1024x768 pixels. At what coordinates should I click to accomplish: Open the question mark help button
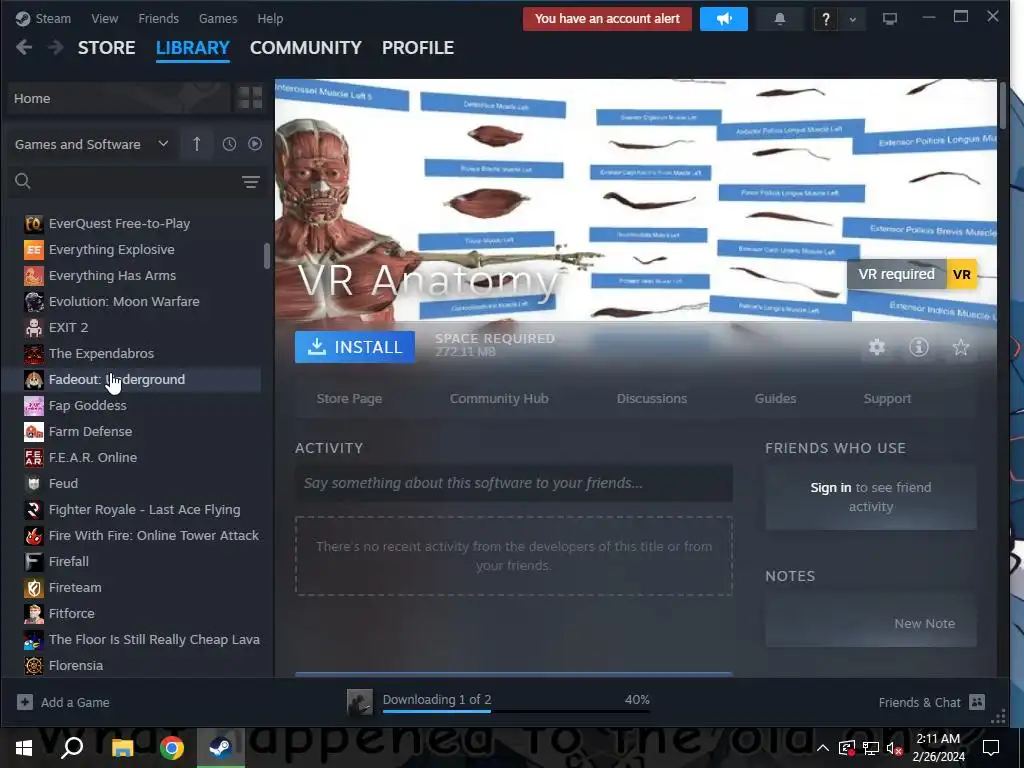pos(825,19)
